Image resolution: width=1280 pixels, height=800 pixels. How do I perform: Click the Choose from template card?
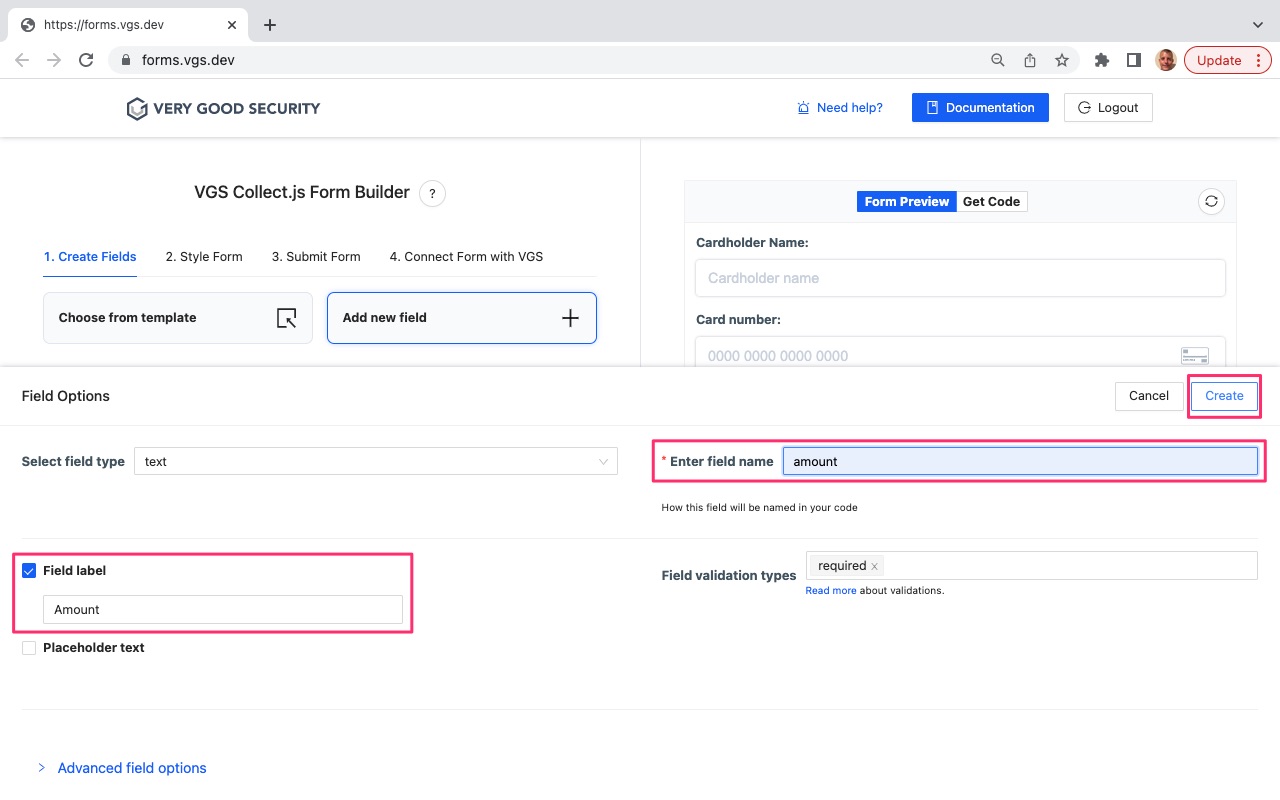tap(178, 318)
